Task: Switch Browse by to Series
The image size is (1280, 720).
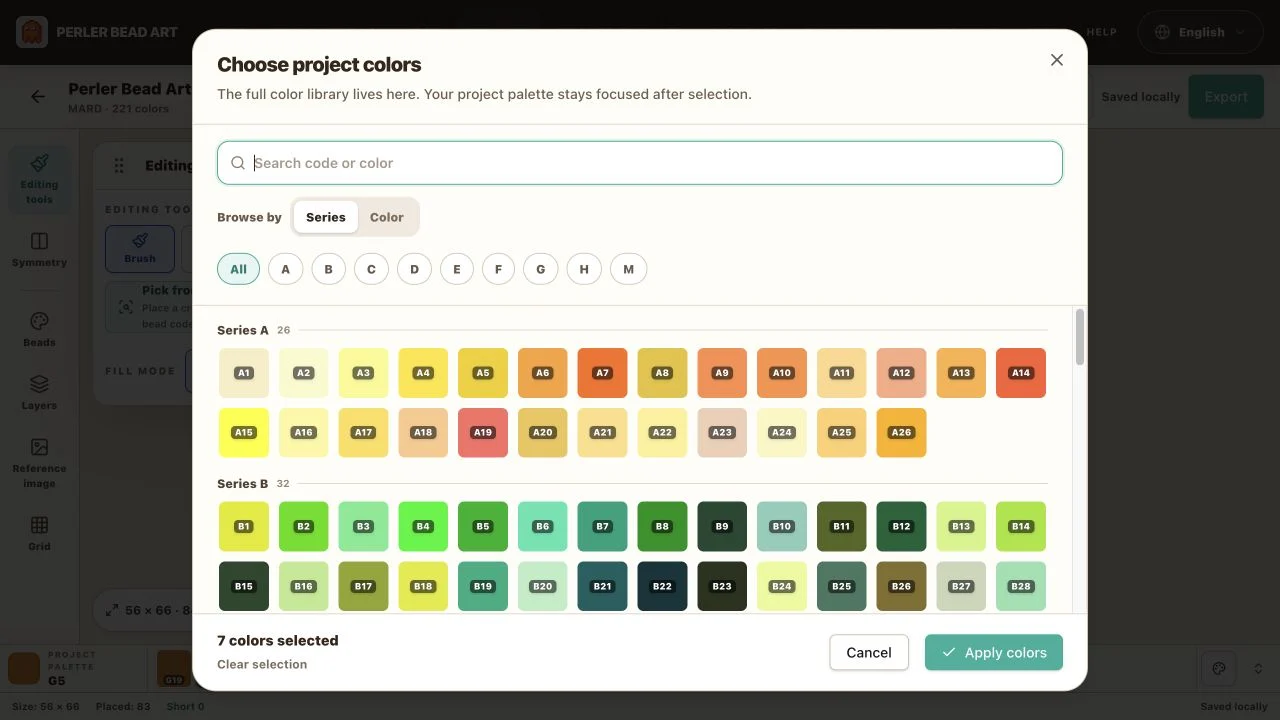Action: coord(326,217)
